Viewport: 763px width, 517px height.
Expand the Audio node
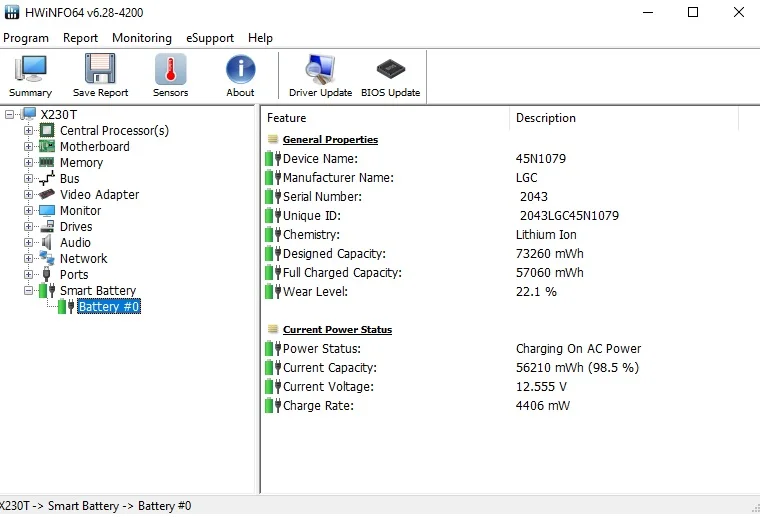[28, 242]
